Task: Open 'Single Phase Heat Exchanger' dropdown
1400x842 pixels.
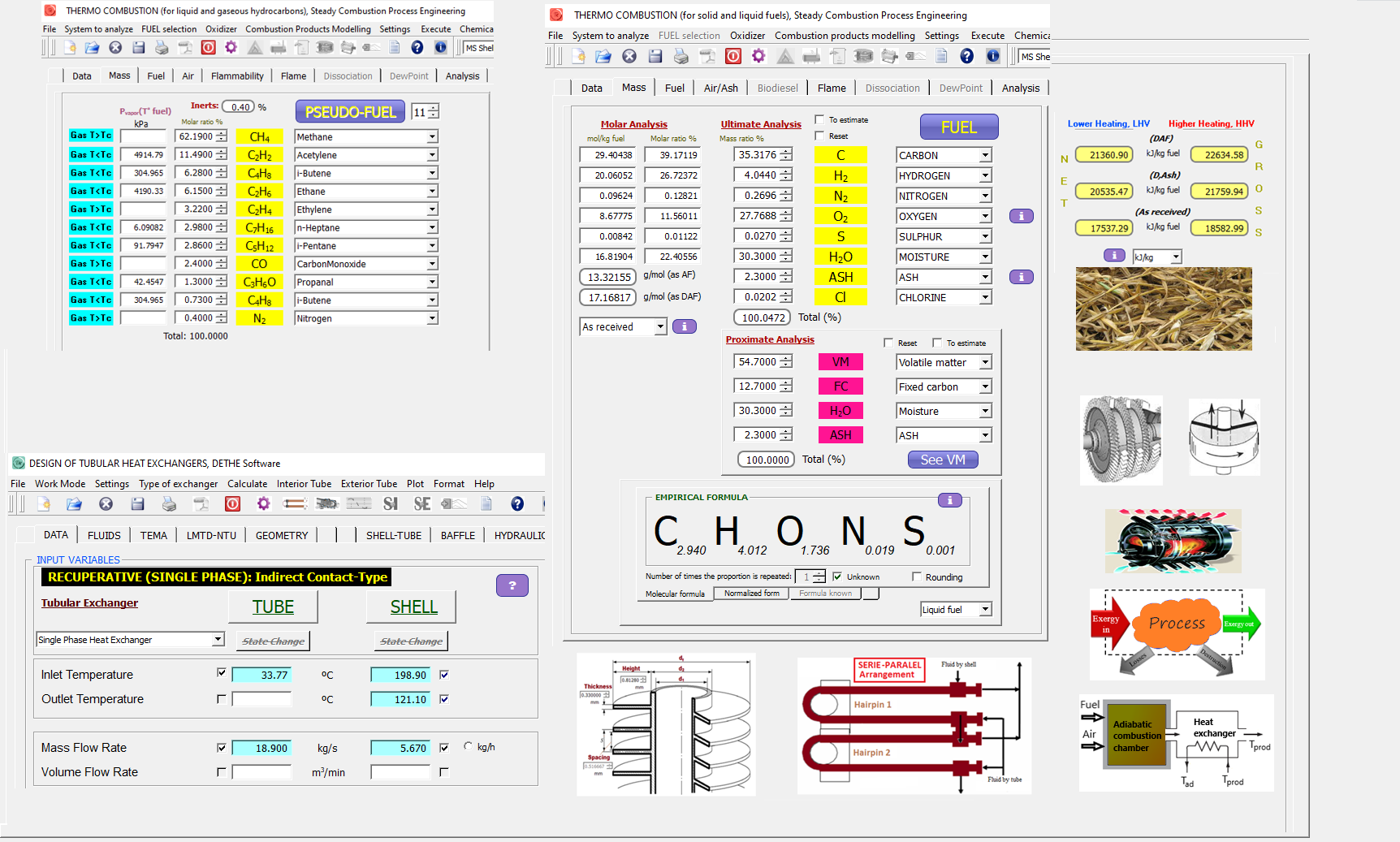Action: (x=218, y=639)
